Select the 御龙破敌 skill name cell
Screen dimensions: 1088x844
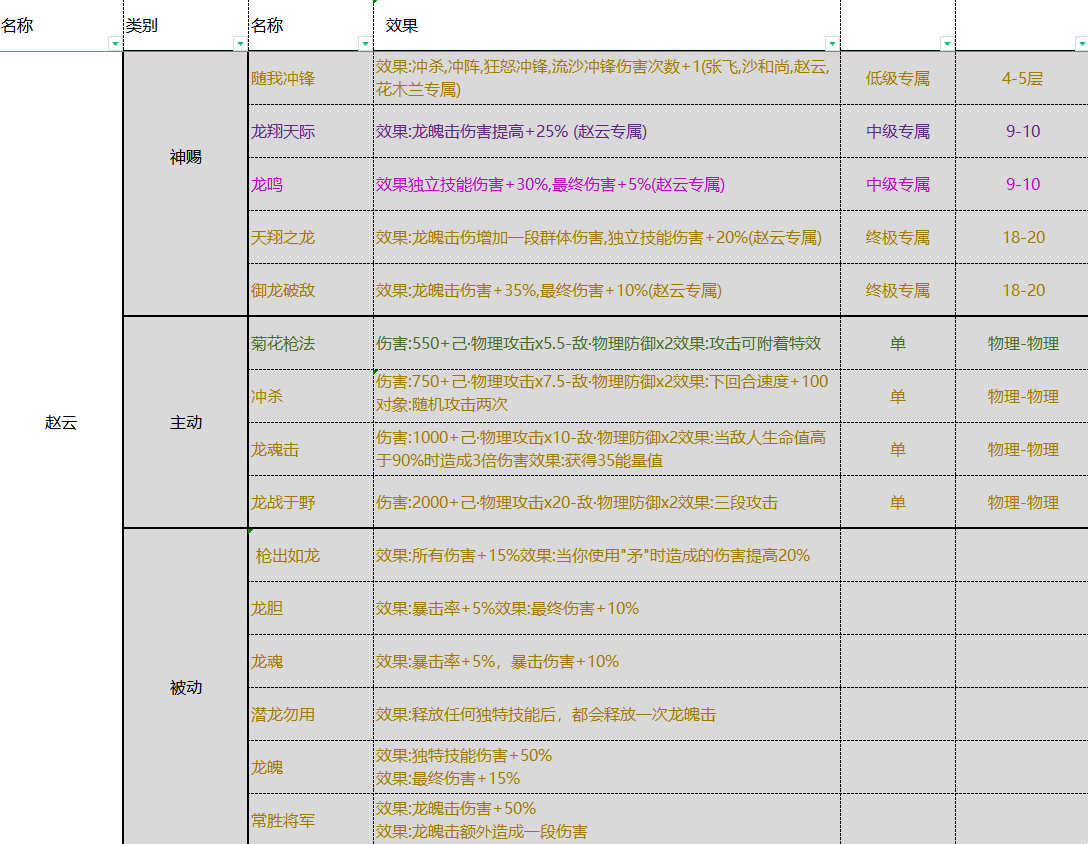pyautogui.click(x=311, y=290)
